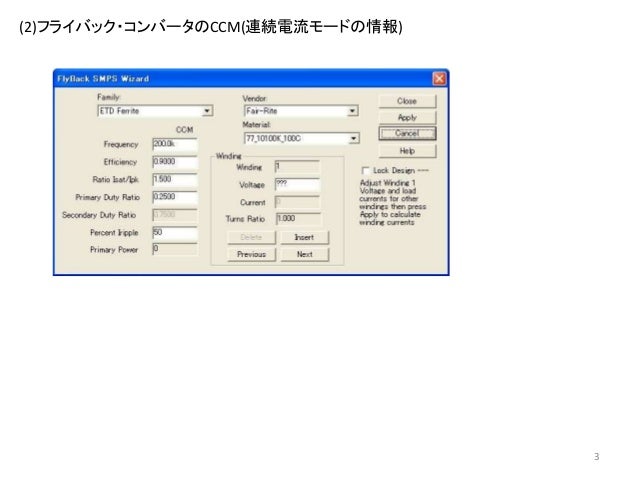Screen dimensions: 638x479
Task: Click the Efficiency input field
Action: pyautogui.click(x=175, y=162)
